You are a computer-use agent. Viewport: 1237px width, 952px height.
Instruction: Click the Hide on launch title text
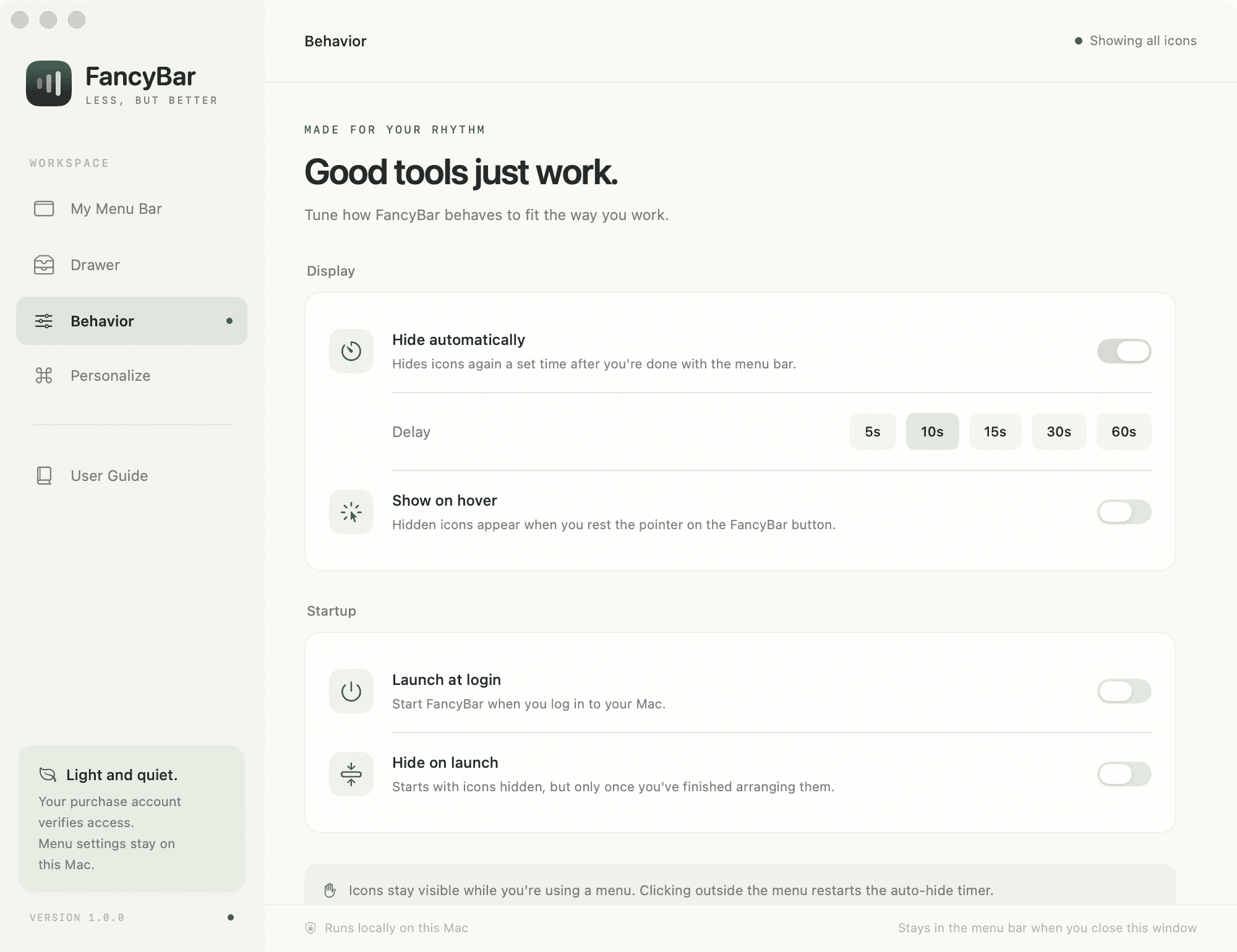click(445, 762)
